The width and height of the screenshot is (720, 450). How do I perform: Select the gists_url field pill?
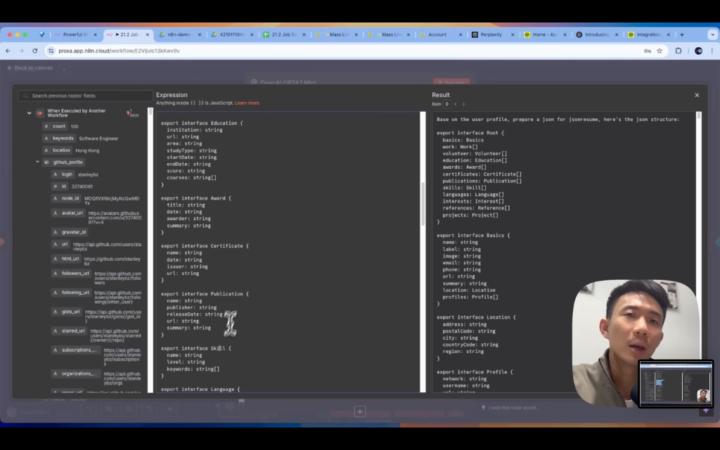[x=67, y=312]
